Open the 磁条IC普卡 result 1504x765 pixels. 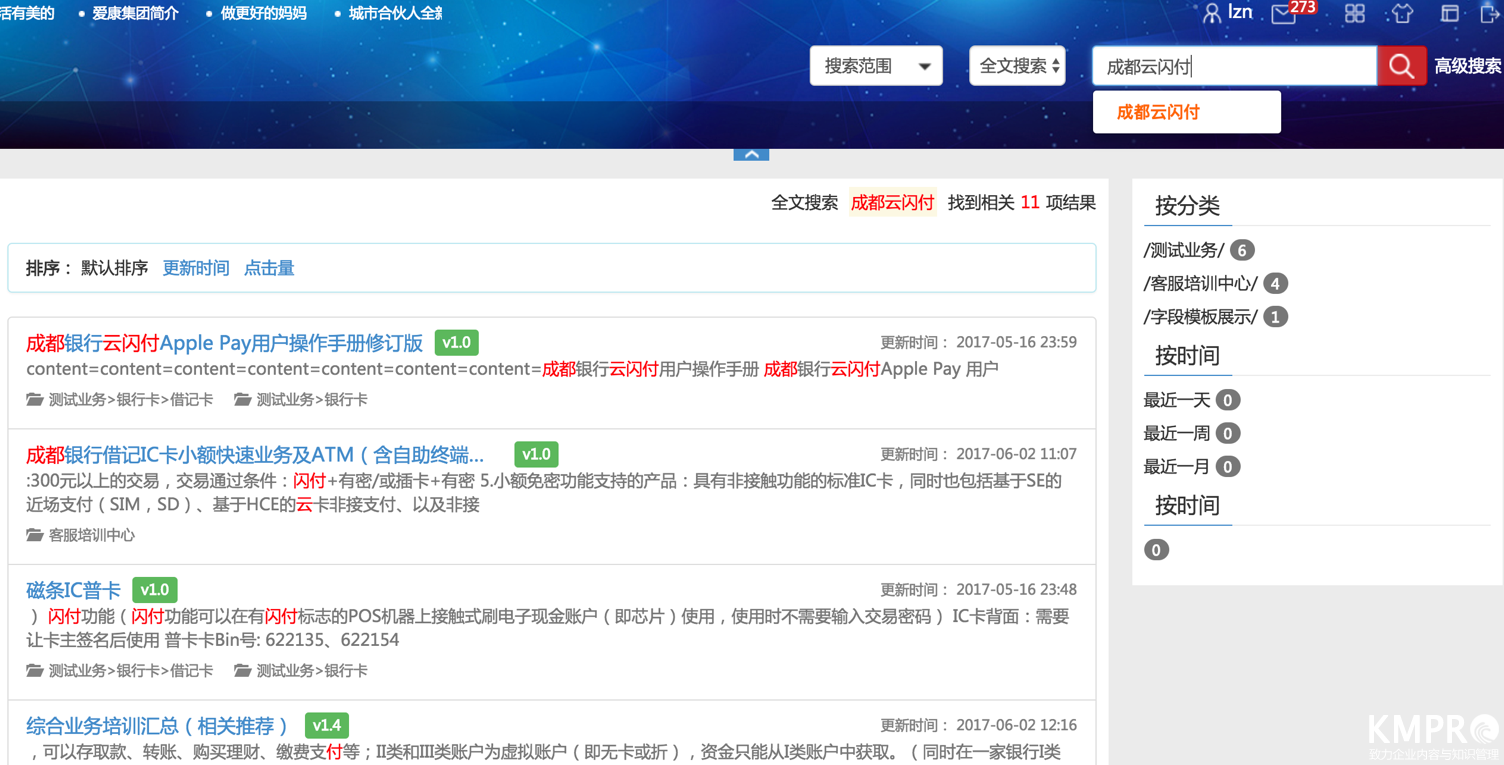73,590
